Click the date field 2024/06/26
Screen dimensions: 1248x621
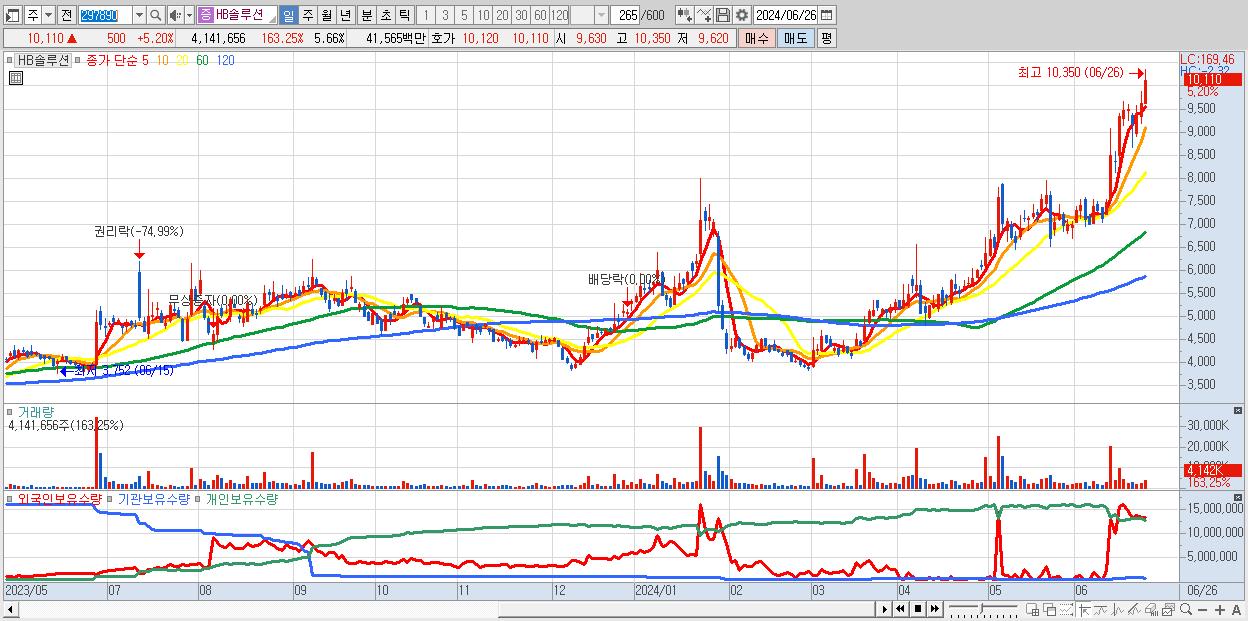click(786, 15)
